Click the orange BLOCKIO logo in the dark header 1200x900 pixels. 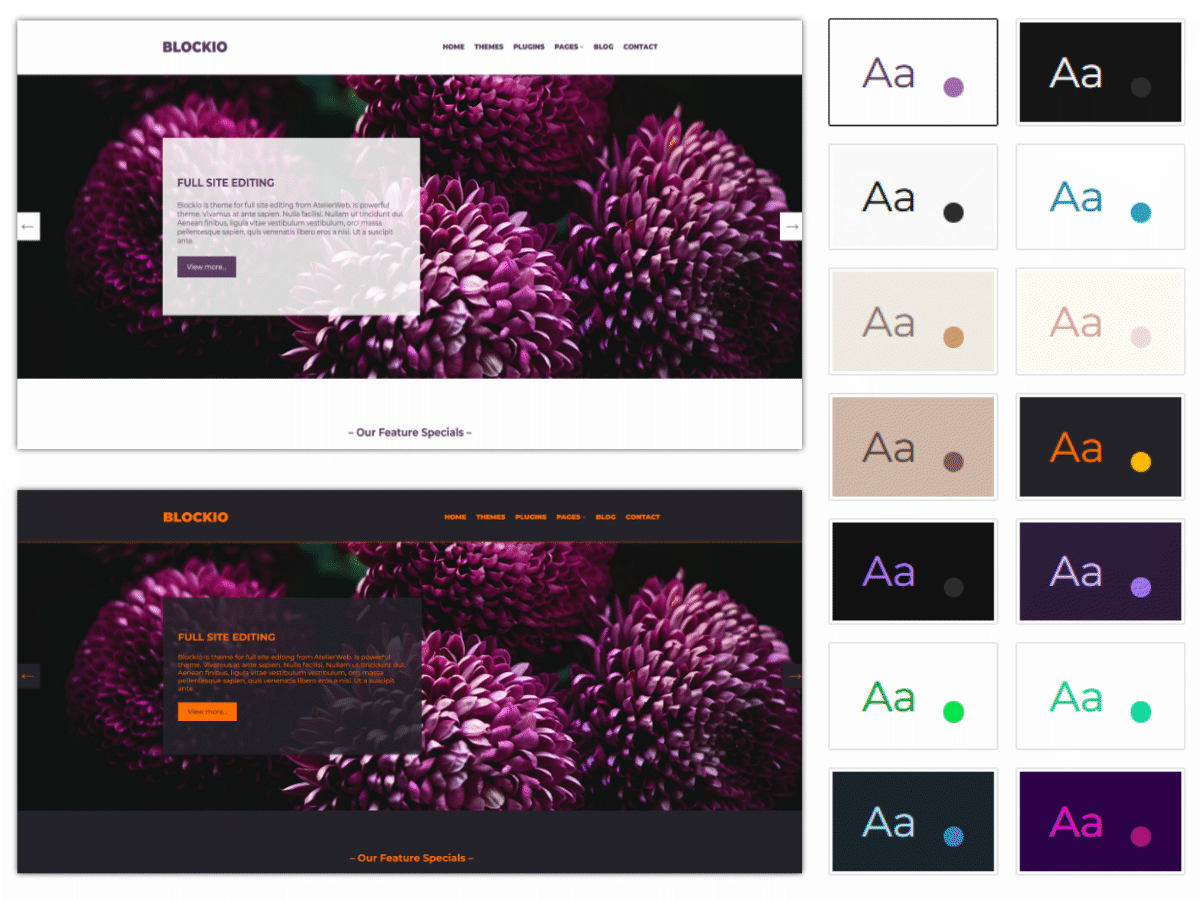194,517
